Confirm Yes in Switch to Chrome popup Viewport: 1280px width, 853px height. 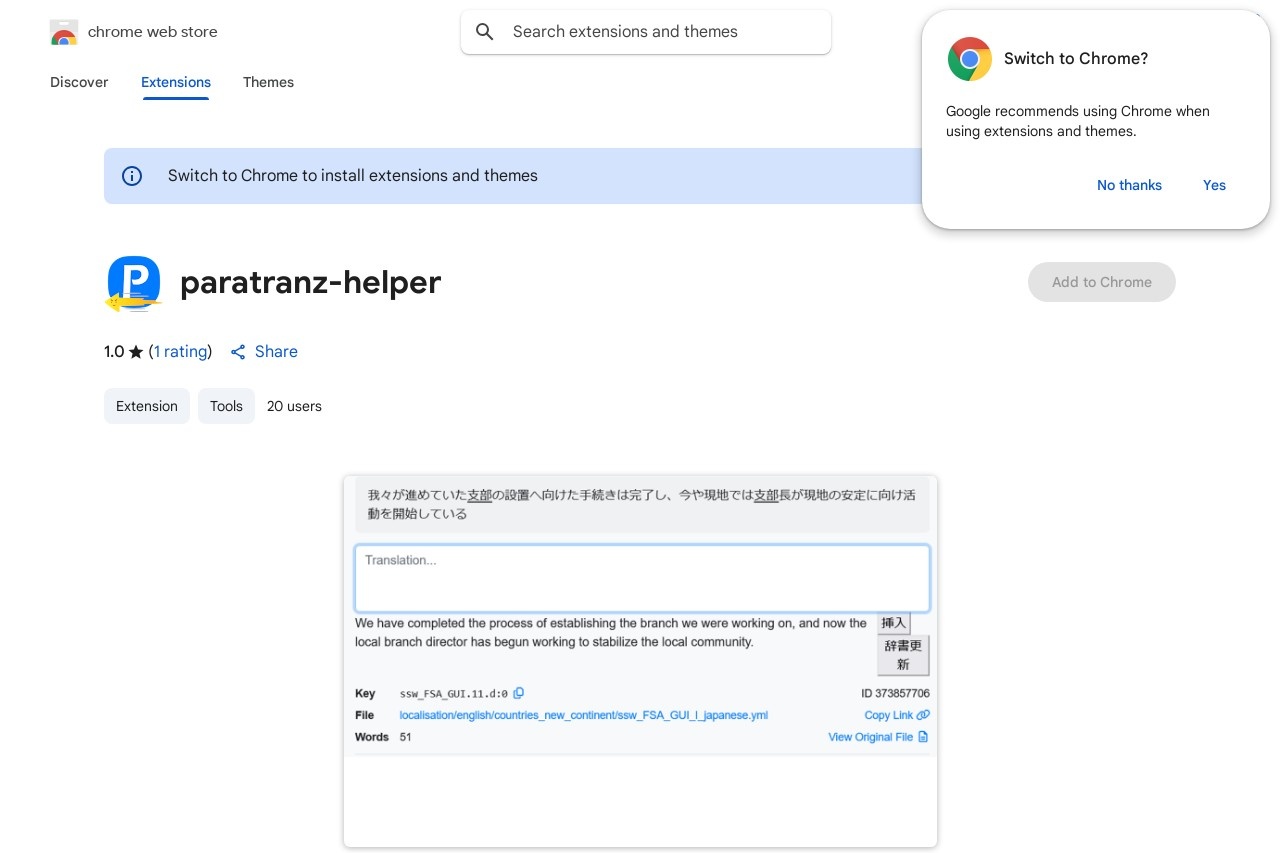(1214, 185)
